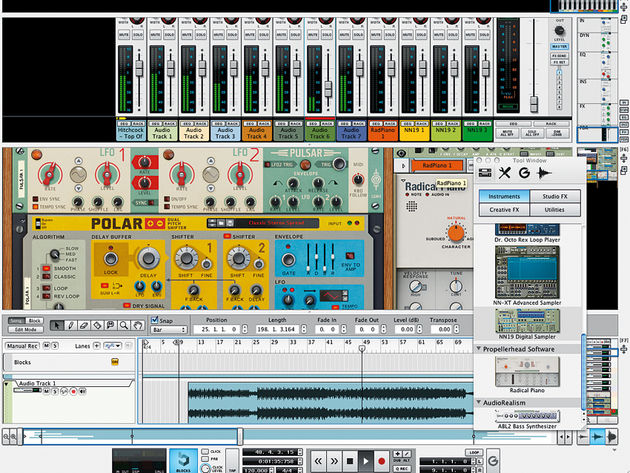
Task: Click the Edit Mode button
Action: [x=26, y=330]
